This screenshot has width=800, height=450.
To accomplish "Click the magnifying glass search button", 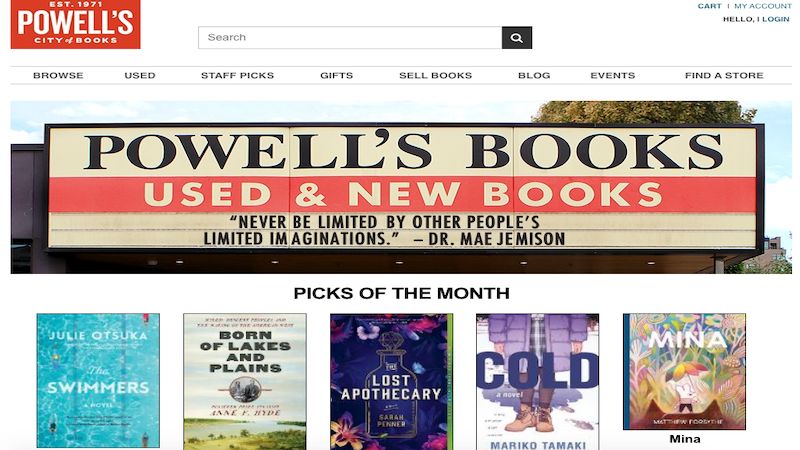I will (x=516, y=38).
